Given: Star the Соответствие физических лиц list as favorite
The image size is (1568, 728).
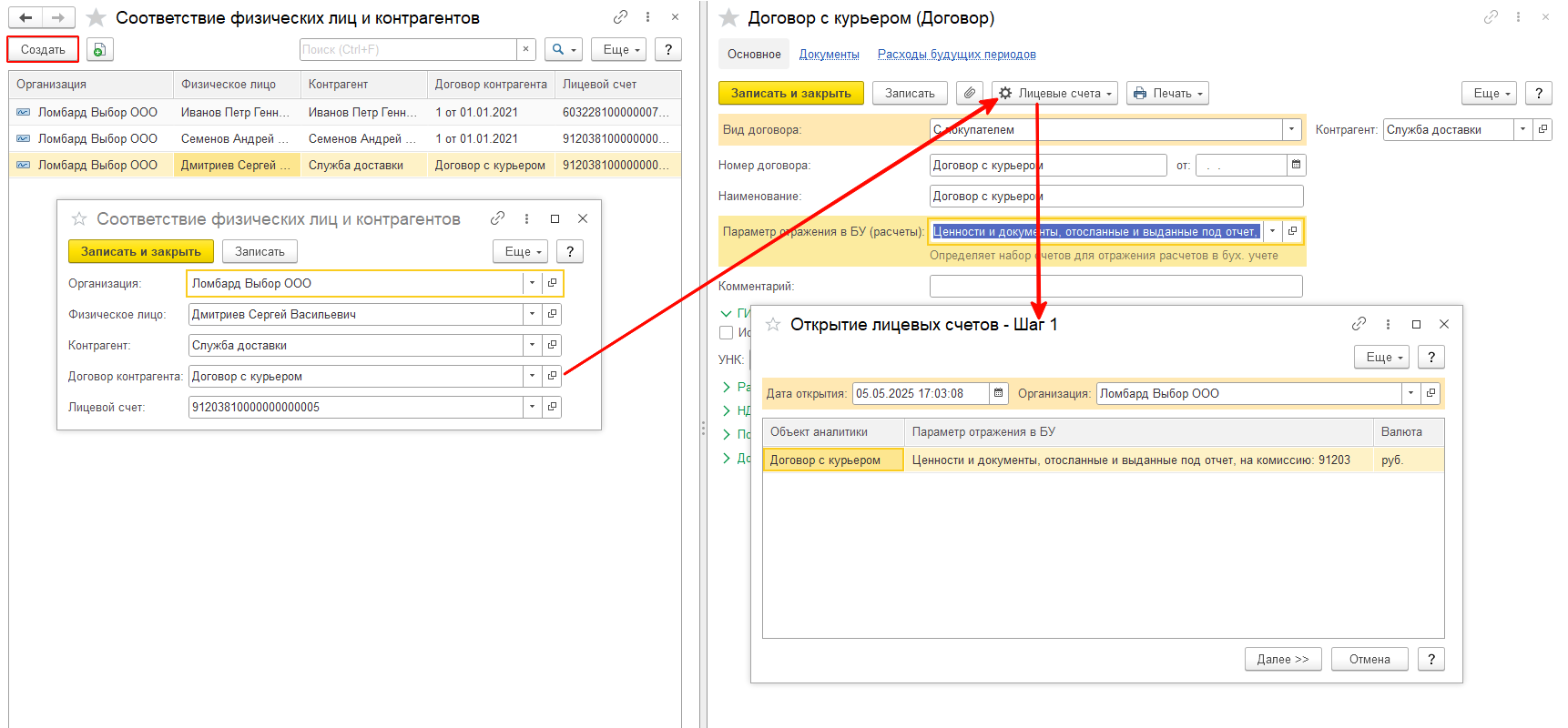Looking at the screenshot, I should coord(96,17).
